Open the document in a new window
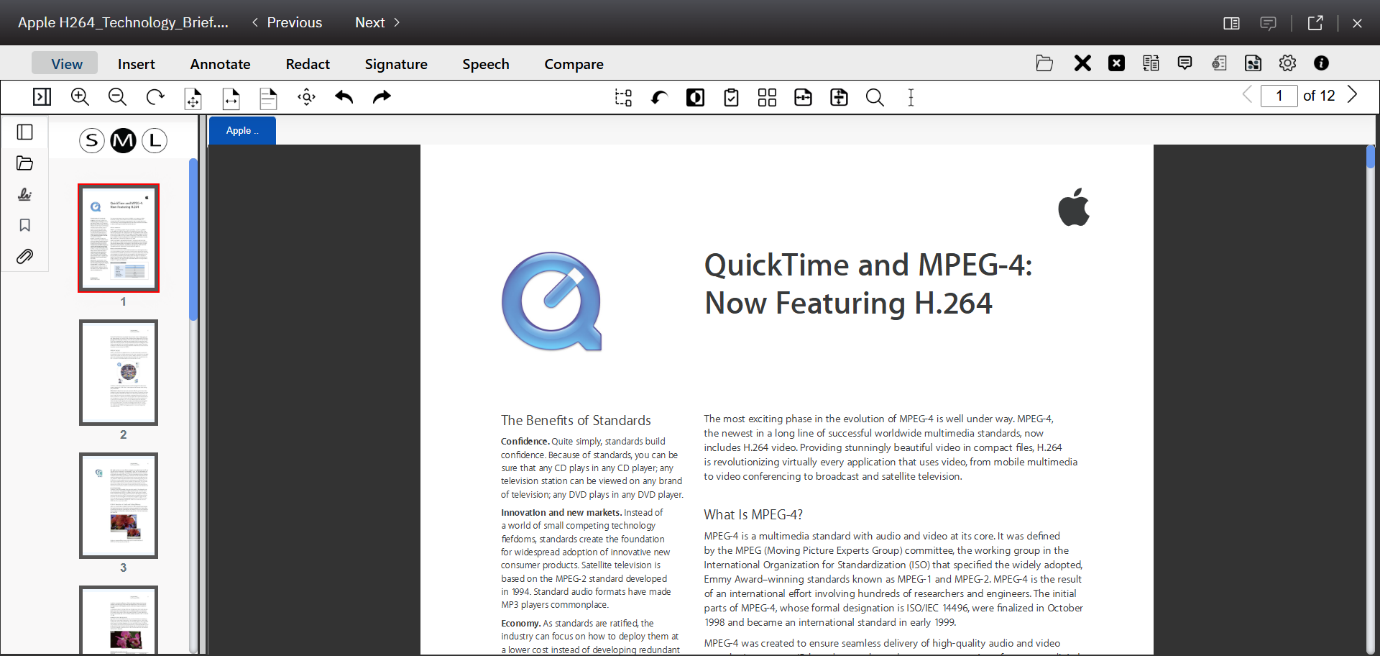The height and width of the screenshot is (656, 1380). (1316, 23)
